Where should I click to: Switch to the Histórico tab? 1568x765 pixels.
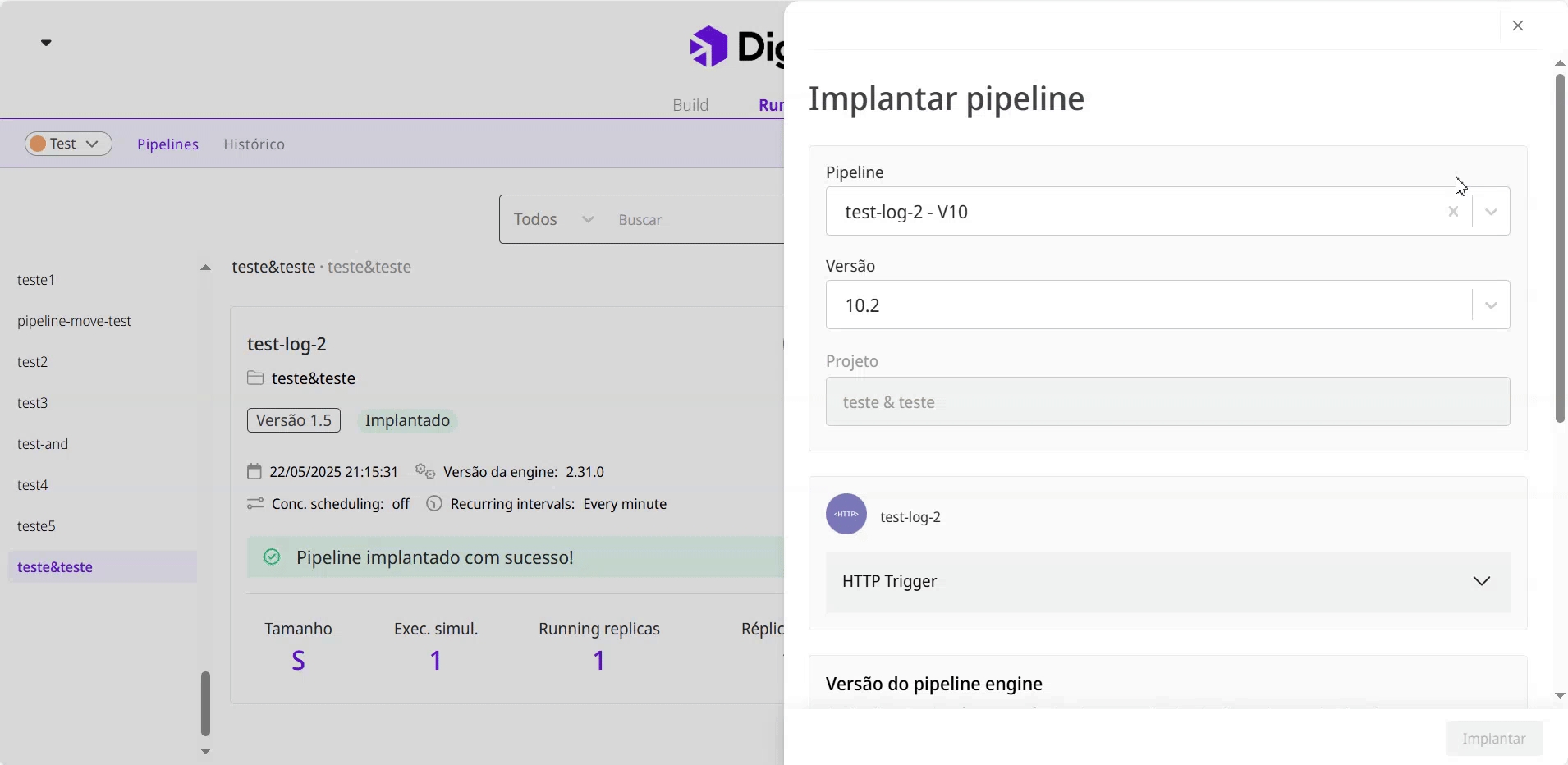[x=254, y=144]
